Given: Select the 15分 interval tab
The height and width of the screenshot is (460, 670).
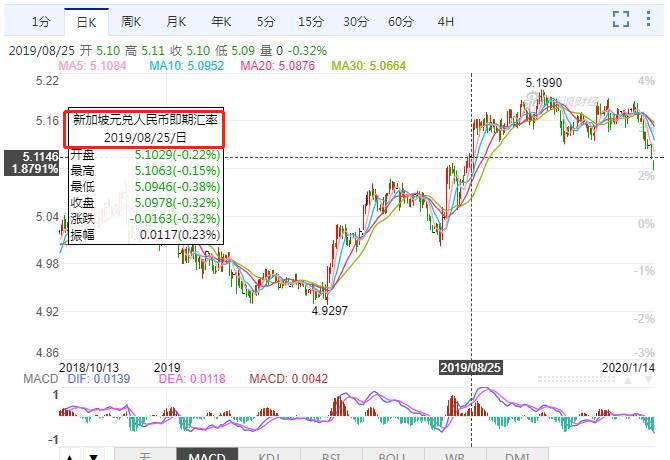Looking at the screenshot, I should pos(311,21).
